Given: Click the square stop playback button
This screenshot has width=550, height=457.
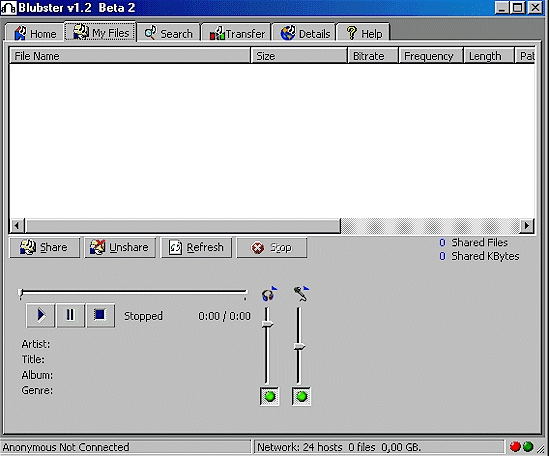Looking at the screenshot, I should click(100, 315).
